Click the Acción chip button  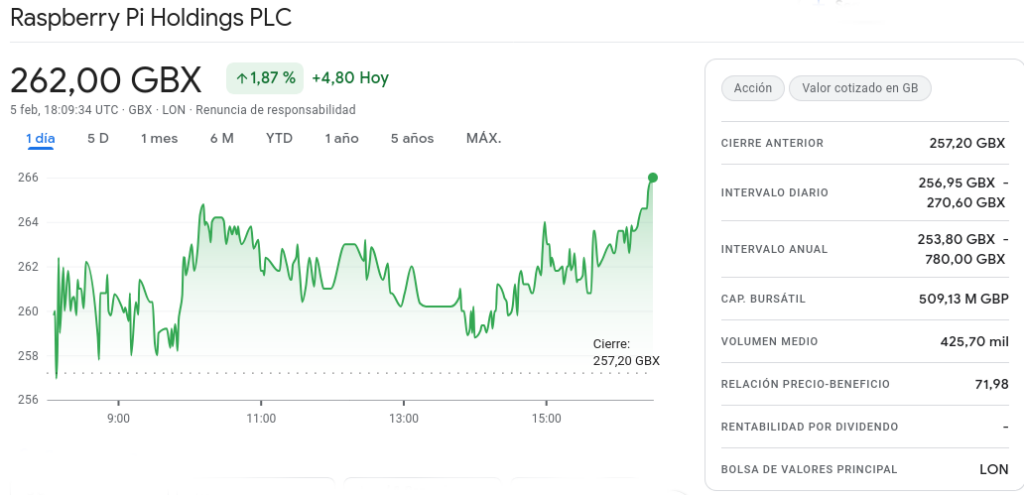point(752,88)
